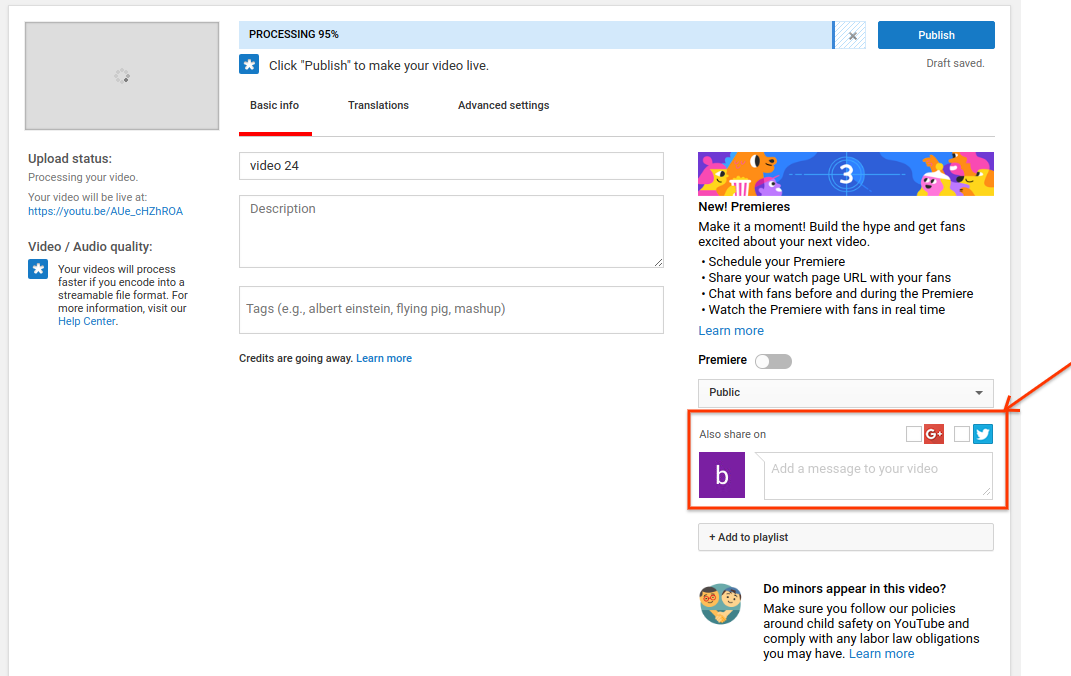Open the Advanced settings tab
Screen dimensions: 1071x676
tap(503, 105)
